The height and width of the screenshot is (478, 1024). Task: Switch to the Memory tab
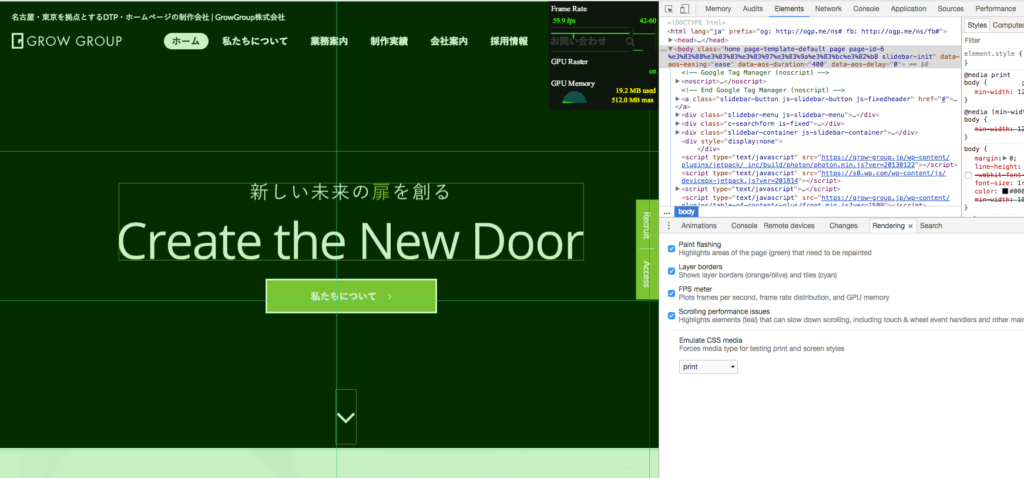click(x=718, y=9)
